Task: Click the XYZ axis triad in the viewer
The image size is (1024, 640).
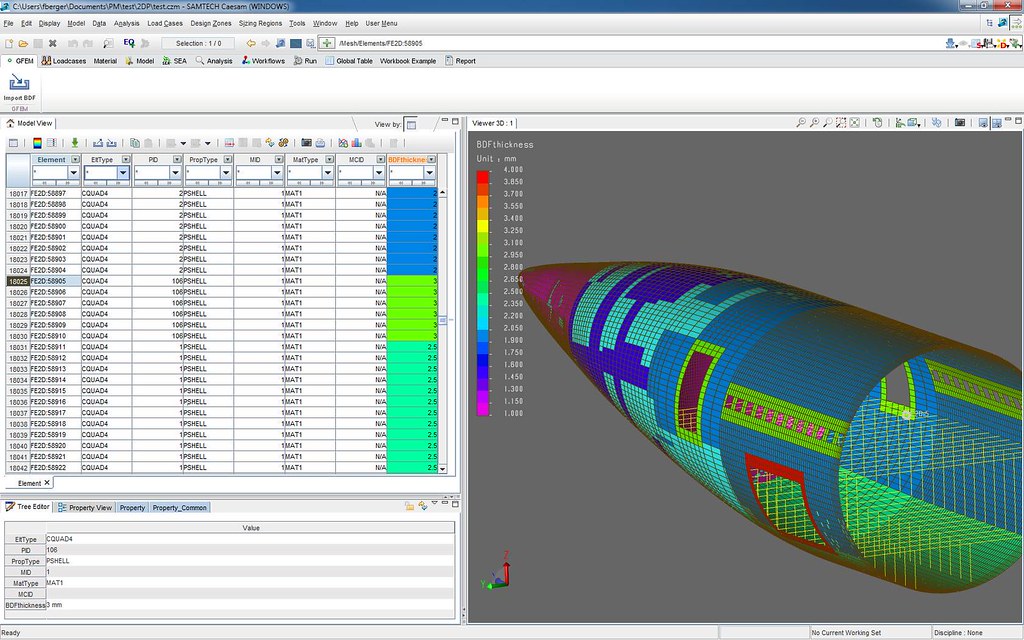Action: pyautogui.click(x=496, y=571)
